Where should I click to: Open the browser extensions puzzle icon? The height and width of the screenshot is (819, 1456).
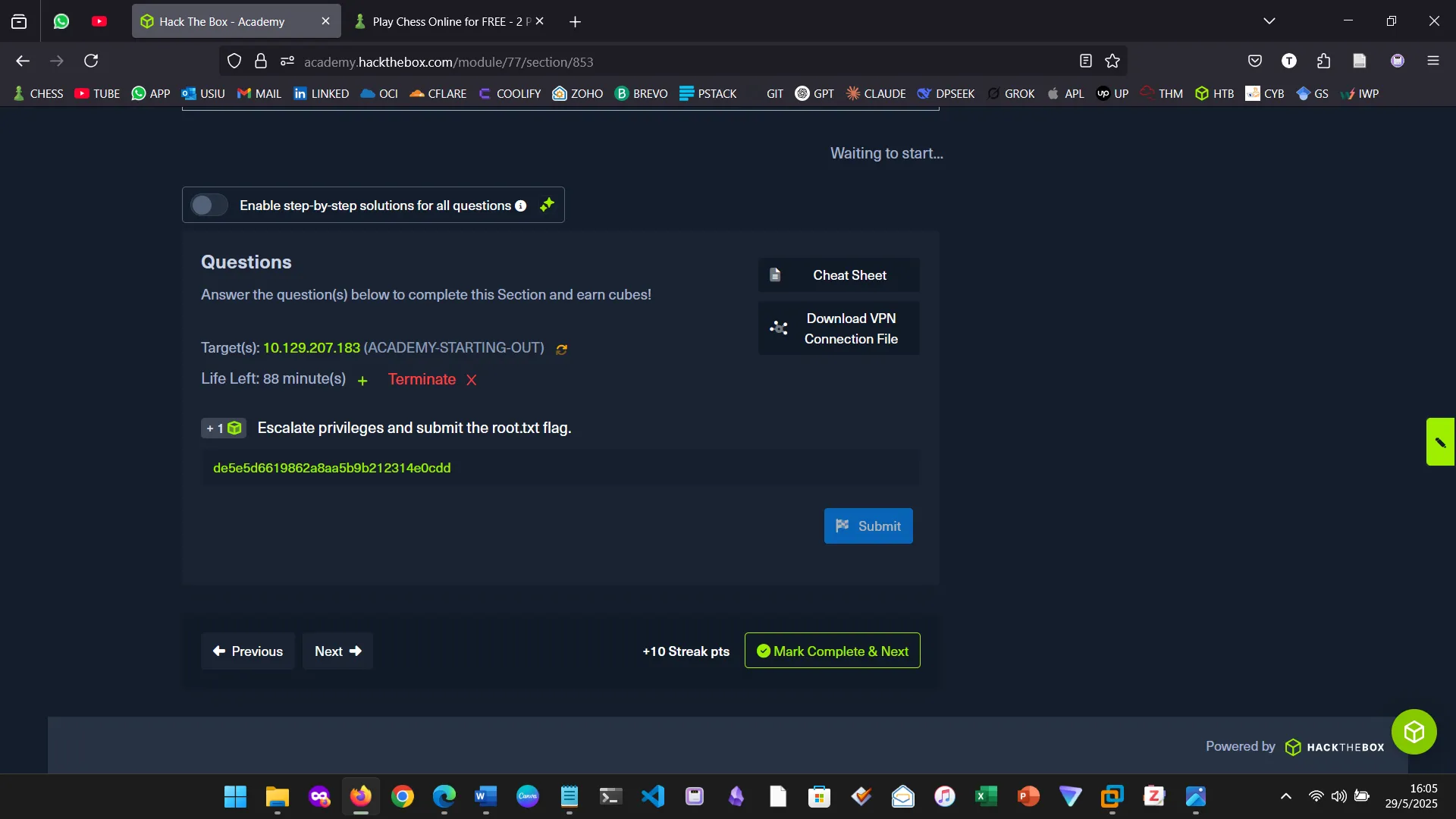(1324, 61)
